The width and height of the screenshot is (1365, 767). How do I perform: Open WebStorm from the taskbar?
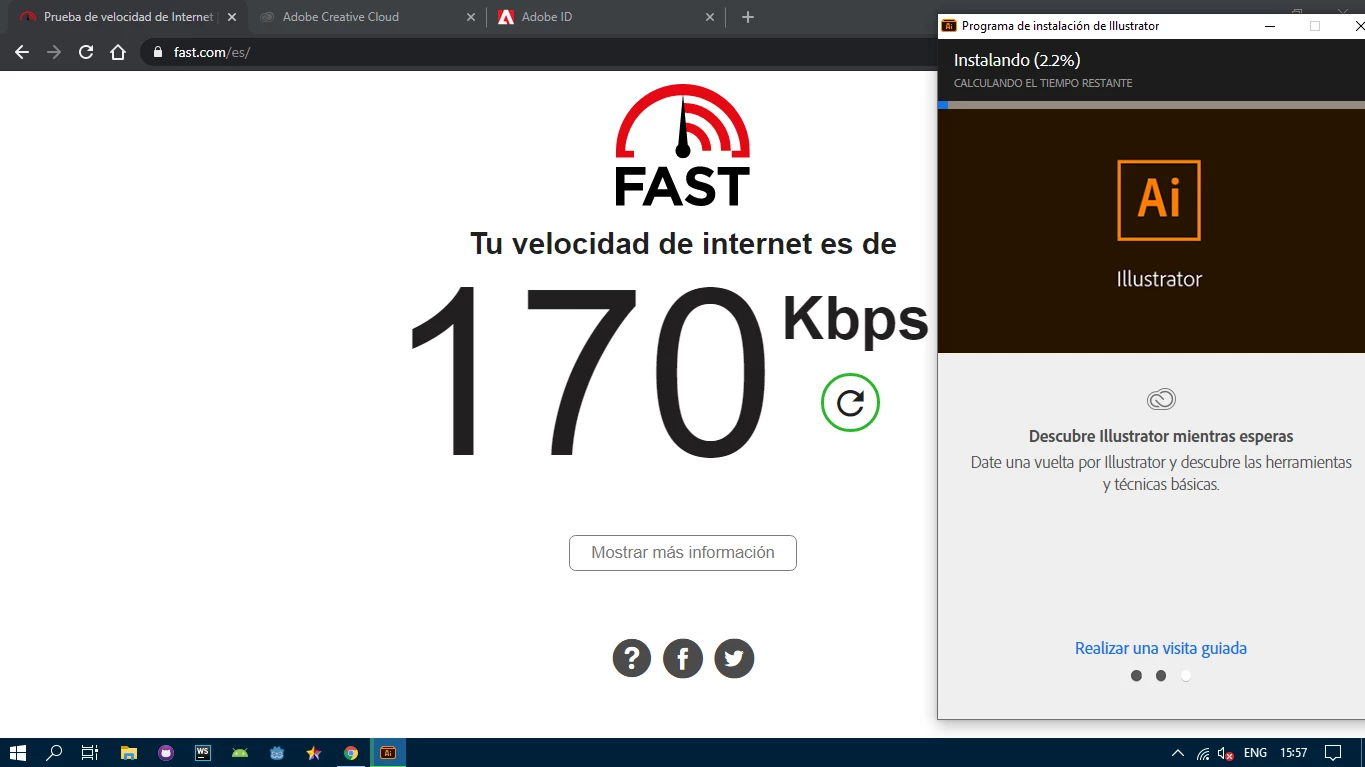tap(203, 753)
